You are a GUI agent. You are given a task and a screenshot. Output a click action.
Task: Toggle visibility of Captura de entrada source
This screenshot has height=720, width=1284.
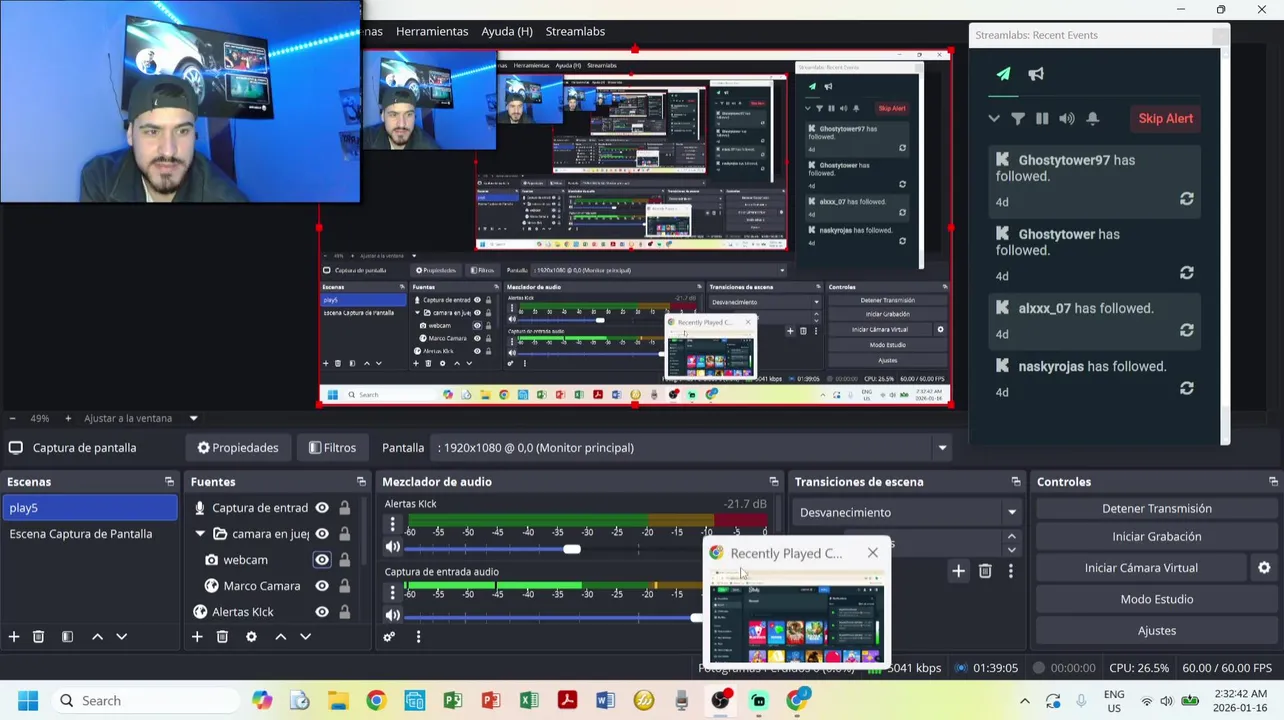(322, 508)
